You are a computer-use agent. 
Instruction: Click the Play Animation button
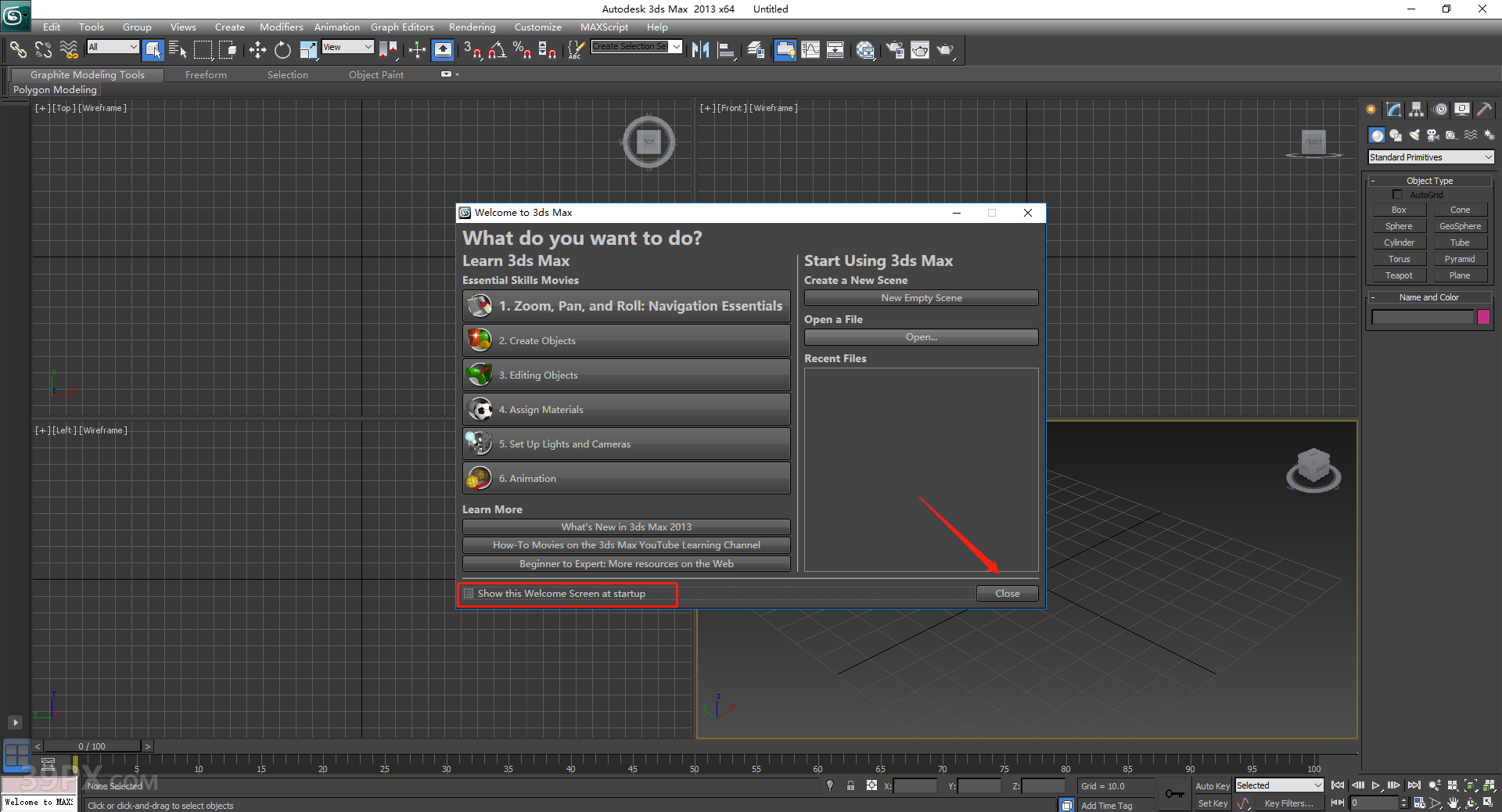1376,785
